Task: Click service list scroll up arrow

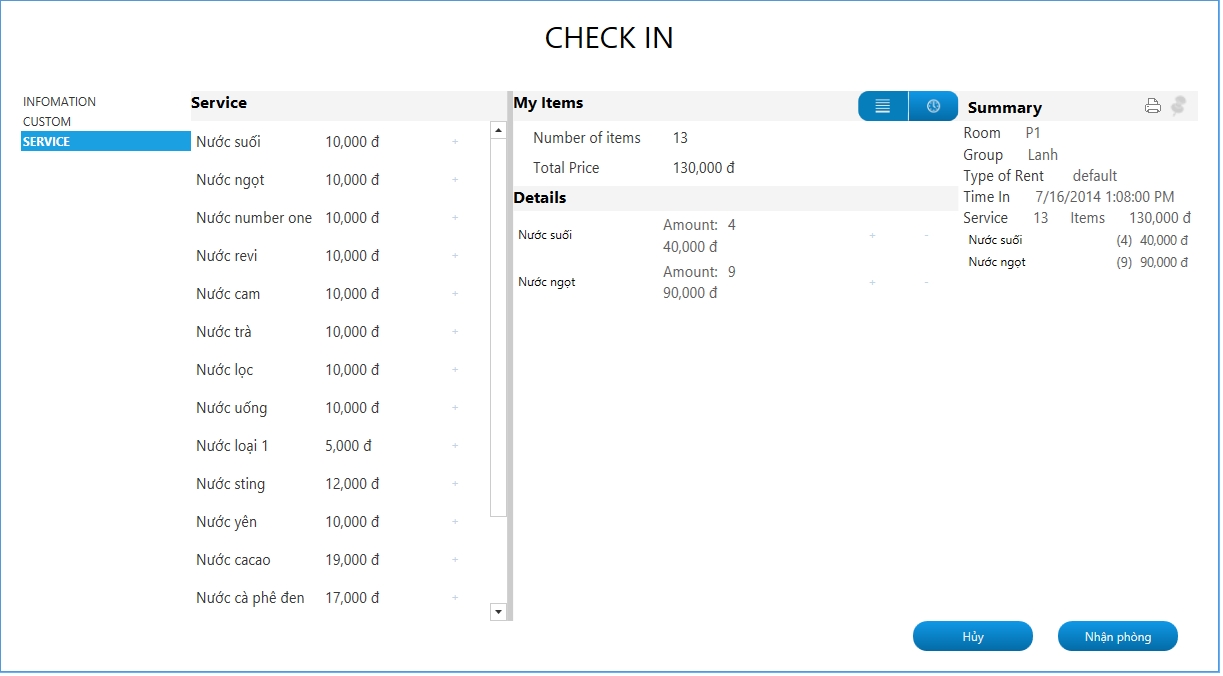Action: click(x=499, y=130)
